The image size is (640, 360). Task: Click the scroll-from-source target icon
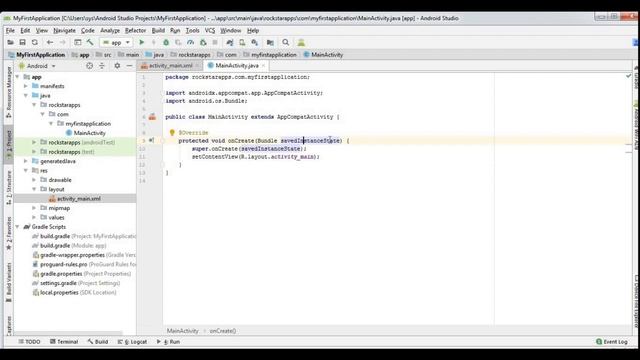pos(89,66)
